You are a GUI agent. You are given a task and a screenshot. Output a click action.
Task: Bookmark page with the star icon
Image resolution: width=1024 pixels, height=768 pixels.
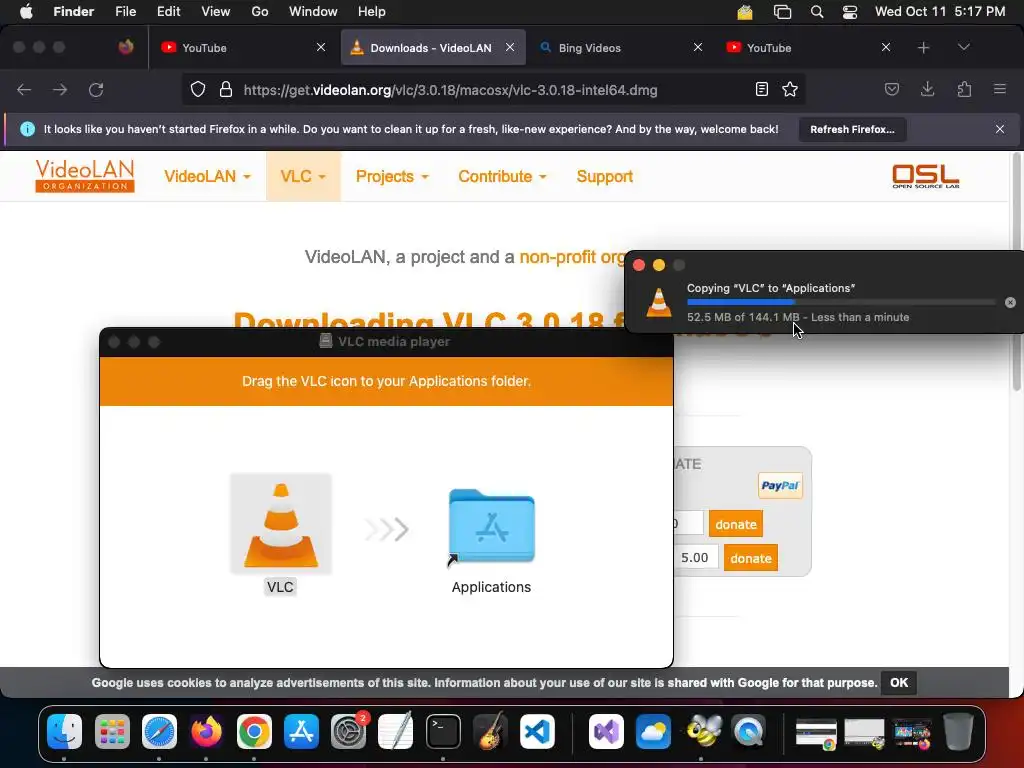tap(790, 89)
